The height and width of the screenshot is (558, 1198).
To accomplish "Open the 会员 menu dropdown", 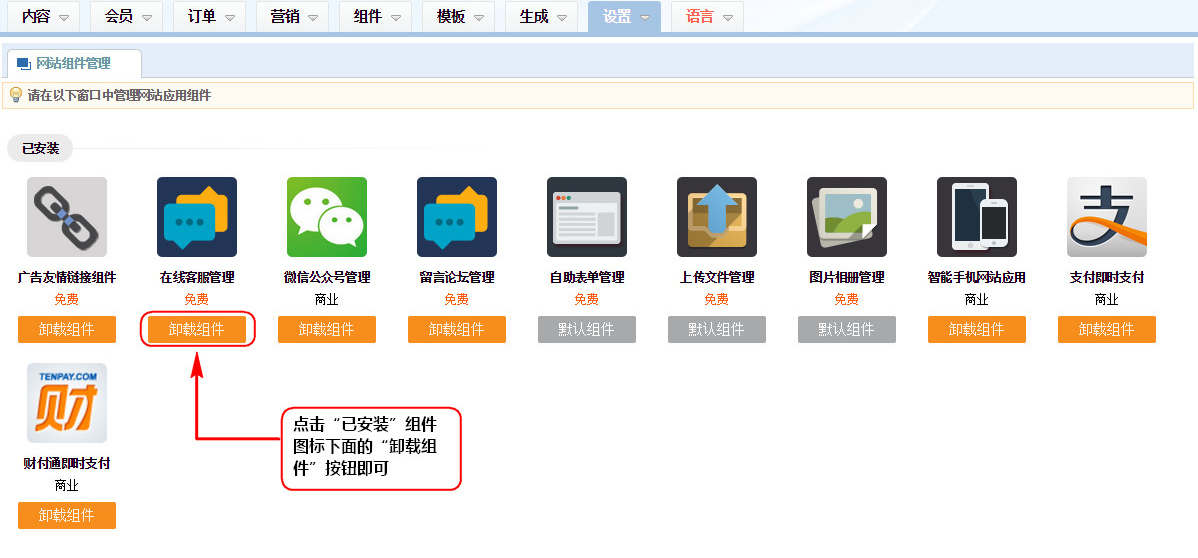I will click(x=127, y=17).
